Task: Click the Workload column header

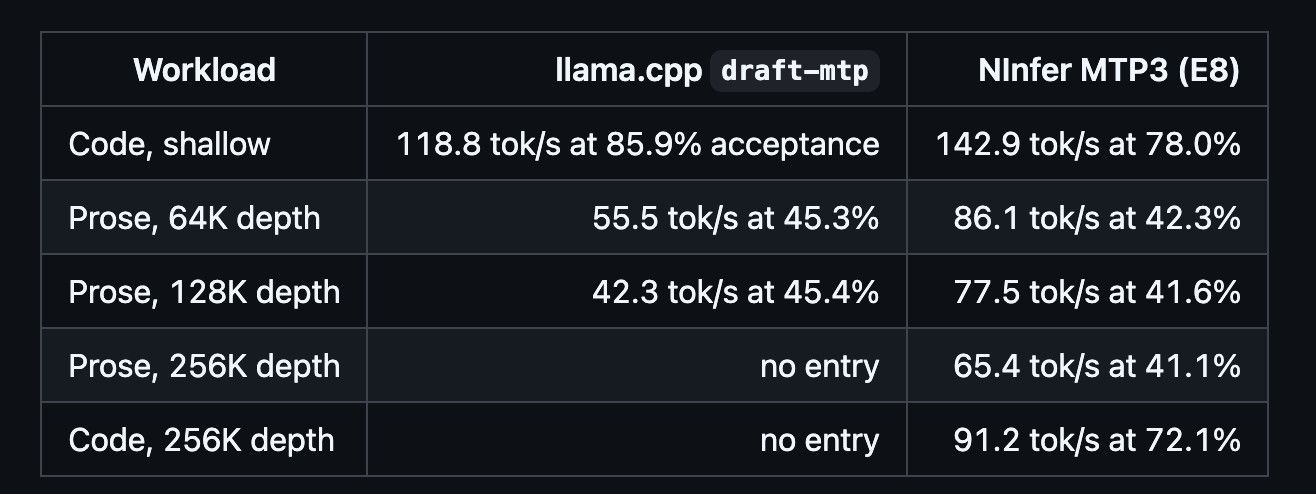Action: pos(204,69)
